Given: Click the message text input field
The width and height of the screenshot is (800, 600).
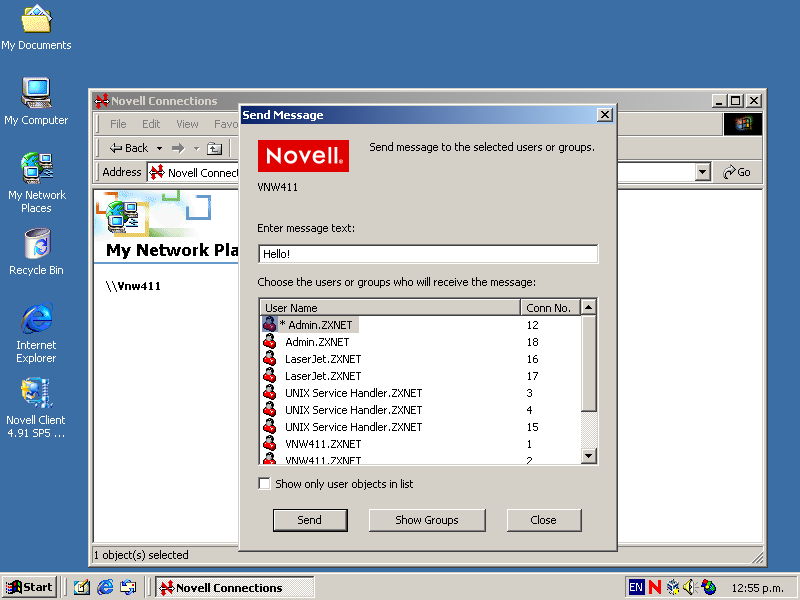Looking at the screenshot, I should pos(428,254).
